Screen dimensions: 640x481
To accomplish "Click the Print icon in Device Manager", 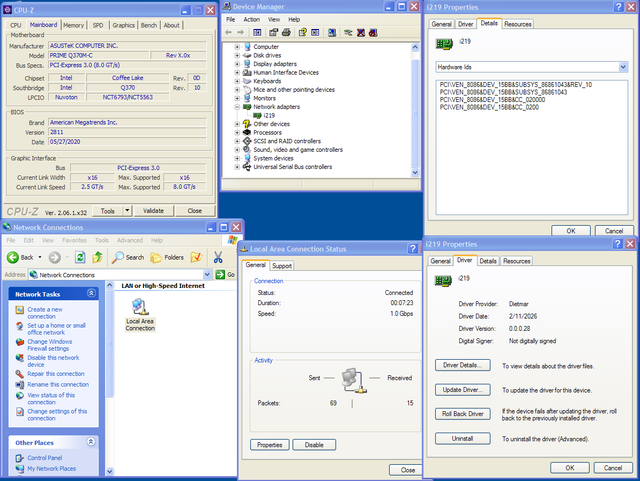I will point(286,33).
